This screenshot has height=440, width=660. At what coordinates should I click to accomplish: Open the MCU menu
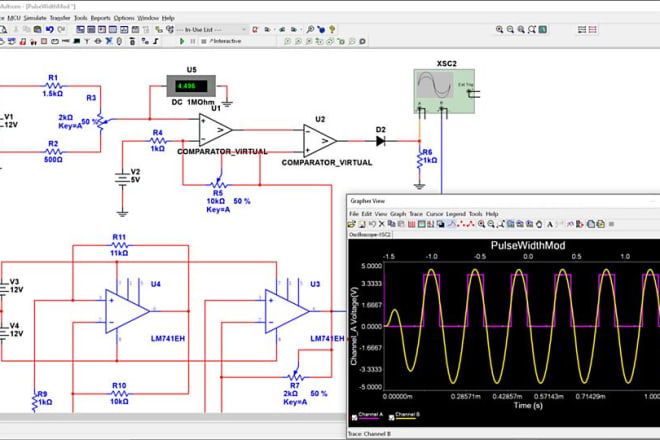coord(14,18)
